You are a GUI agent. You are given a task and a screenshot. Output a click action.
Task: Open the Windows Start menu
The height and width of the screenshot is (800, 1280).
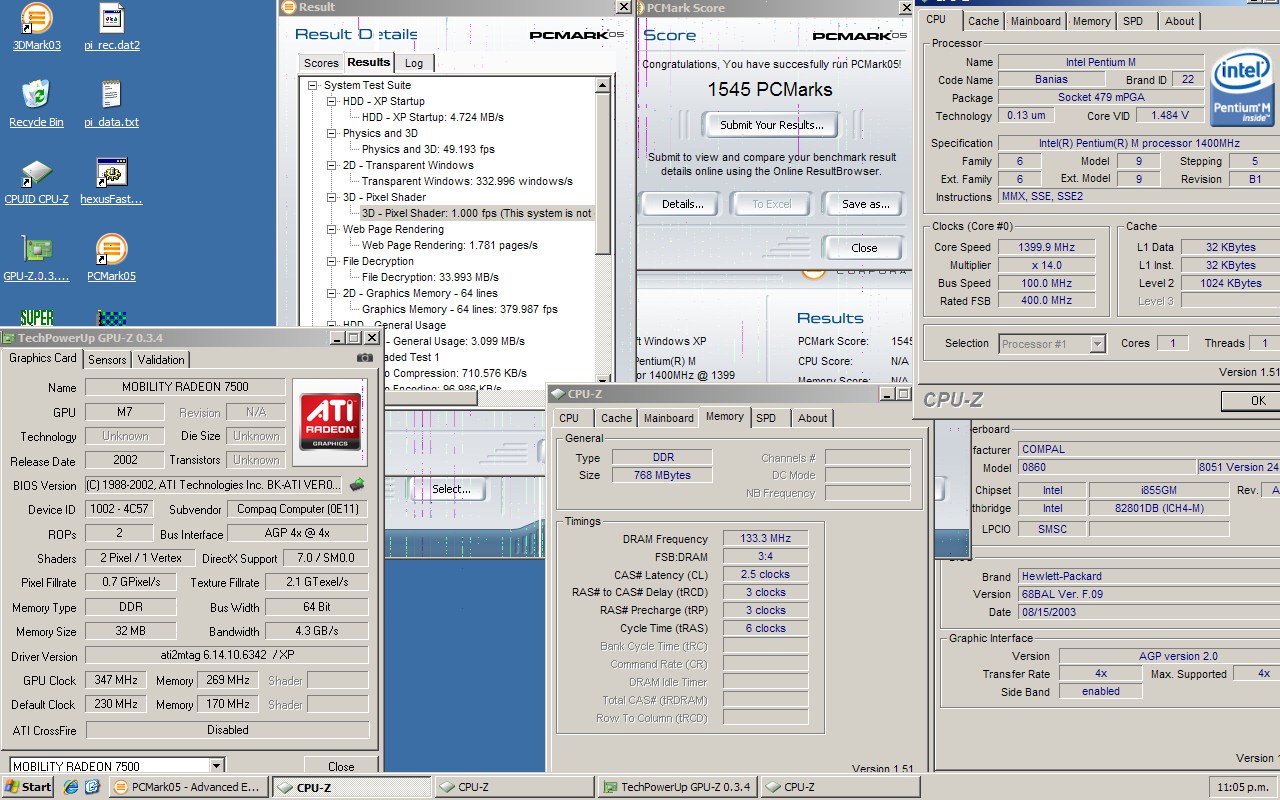pos(27,787)
